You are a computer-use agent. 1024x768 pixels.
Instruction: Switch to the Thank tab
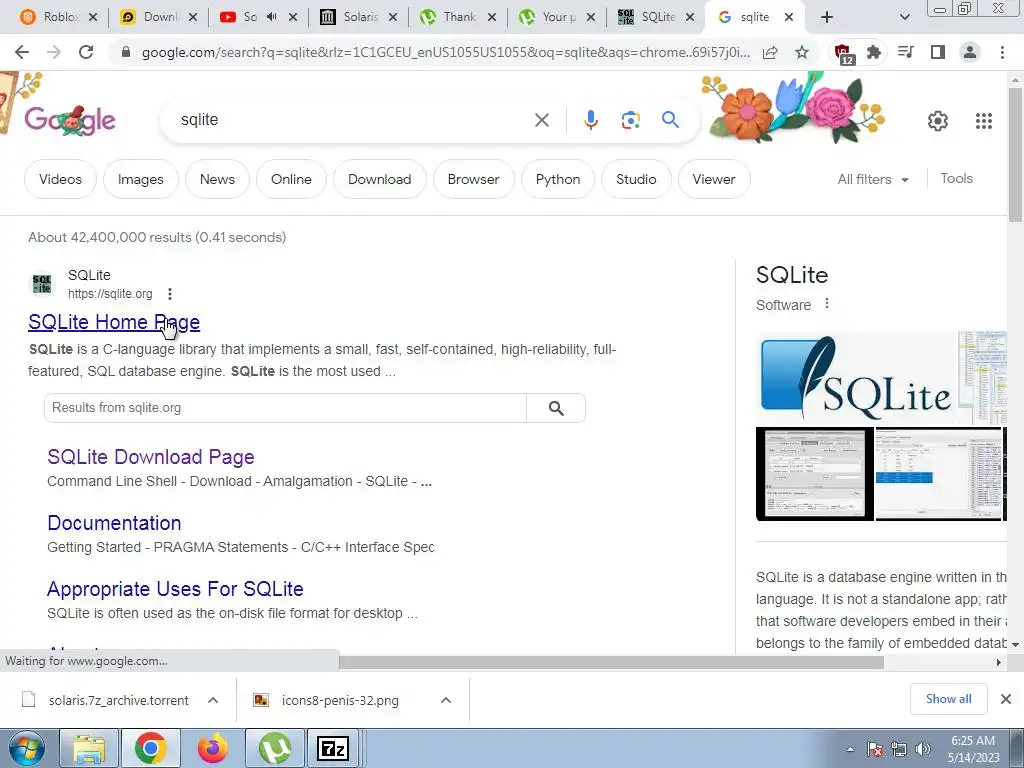(458, 17)
